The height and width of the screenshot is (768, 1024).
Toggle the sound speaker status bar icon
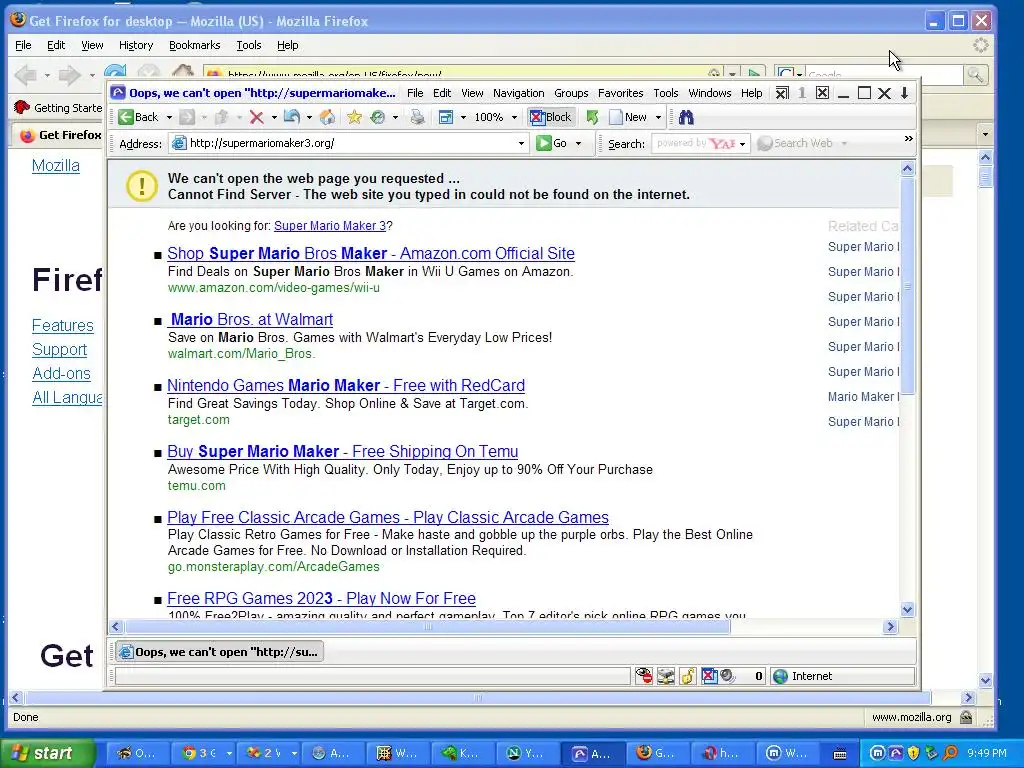coord(727,676)
